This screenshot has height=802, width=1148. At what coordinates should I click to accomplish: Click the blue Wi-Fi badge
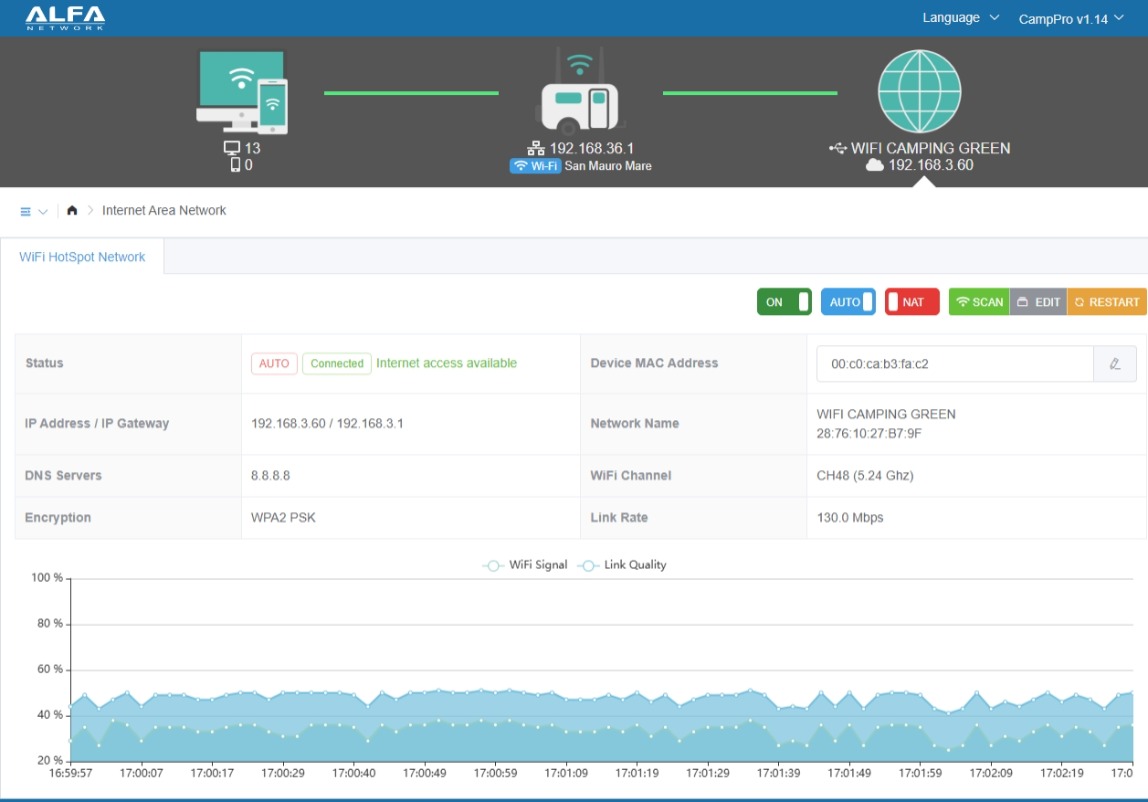click(x=535, y=166)
